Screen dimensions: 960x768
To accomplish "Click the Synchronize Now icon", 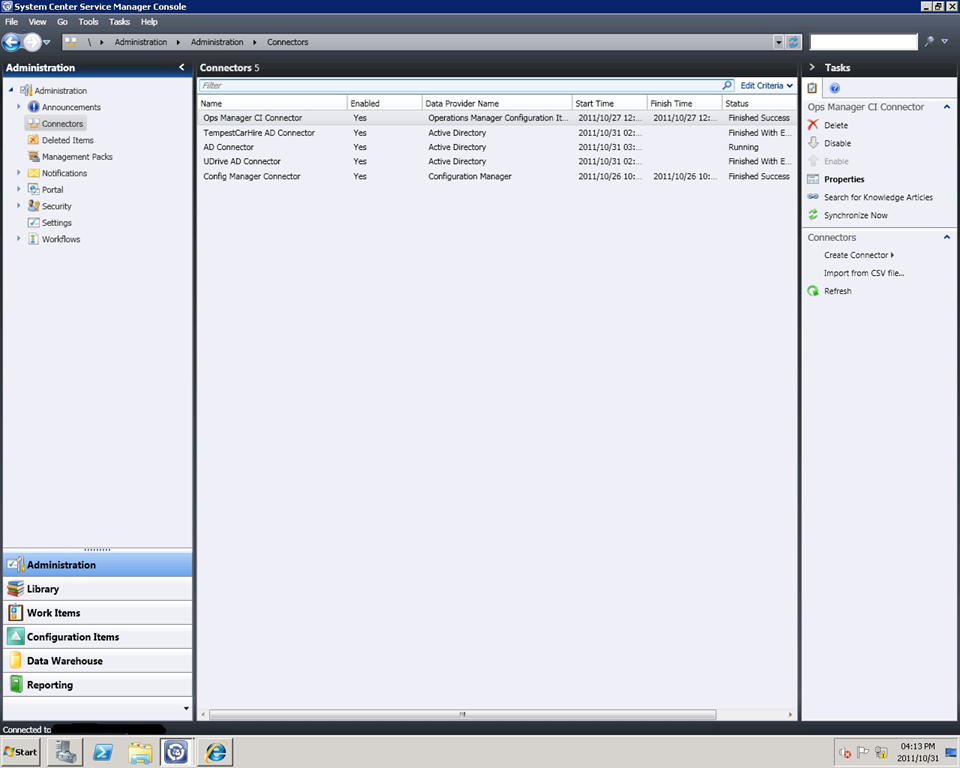I will click(x=813, y=215).
